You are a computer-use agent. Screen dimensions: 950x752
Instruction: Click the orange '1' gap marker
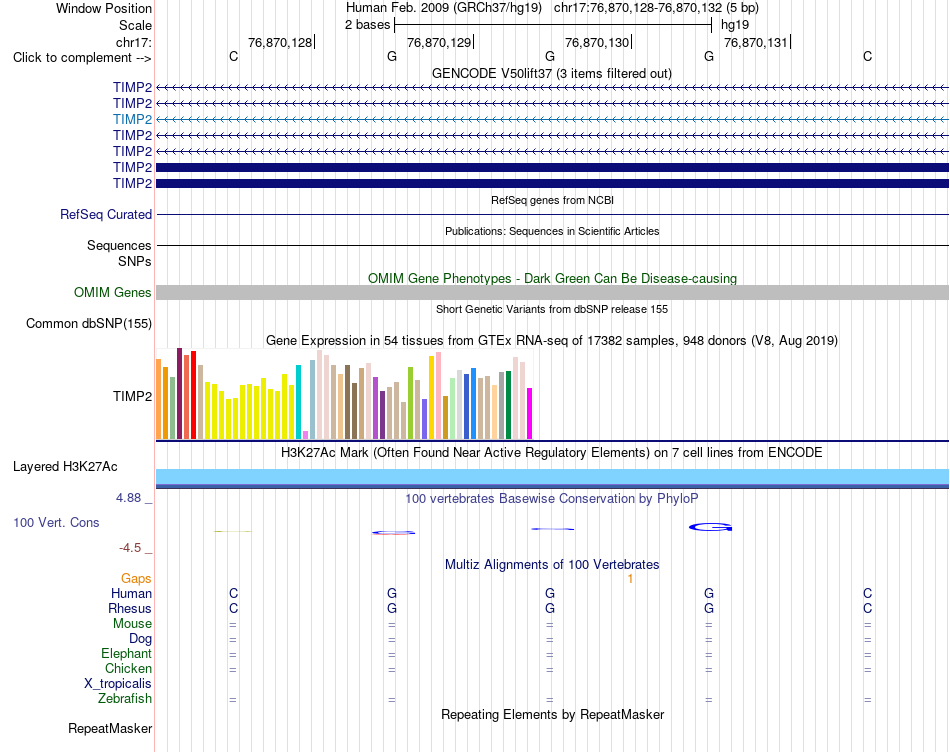click(x=630, y=579)
